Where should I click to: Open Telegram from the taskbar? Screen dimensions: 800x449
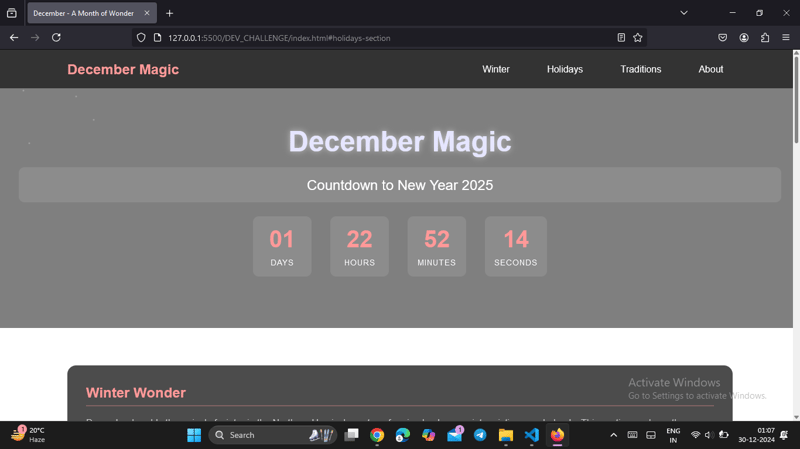pos(480,435)
